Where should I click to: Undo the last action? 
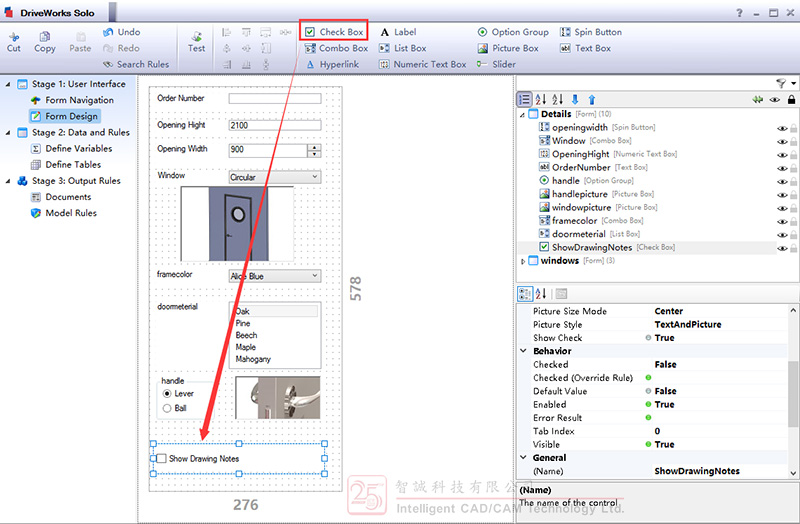pyautogui.click(x=121, y=32)
